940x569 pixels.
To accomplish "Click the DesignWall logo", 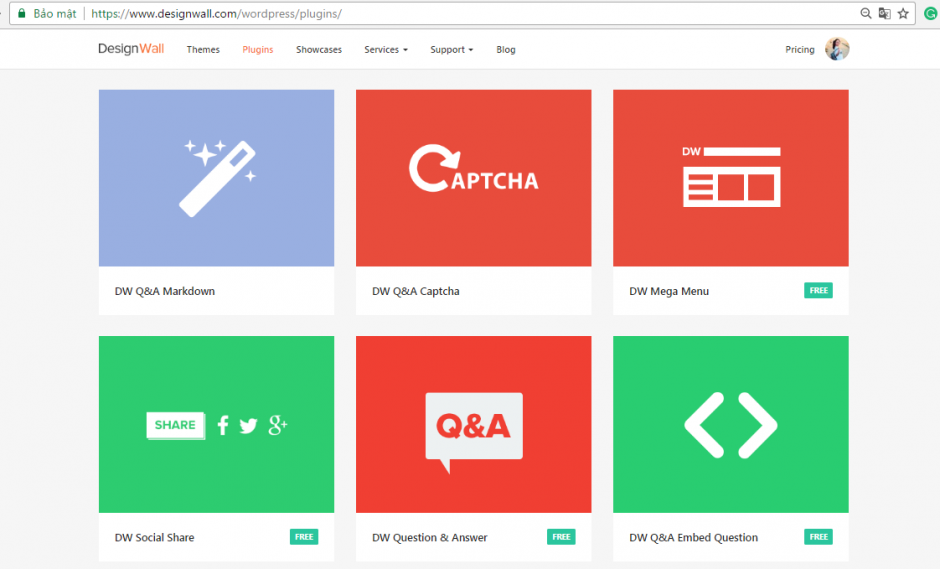I will pos(131,49).
